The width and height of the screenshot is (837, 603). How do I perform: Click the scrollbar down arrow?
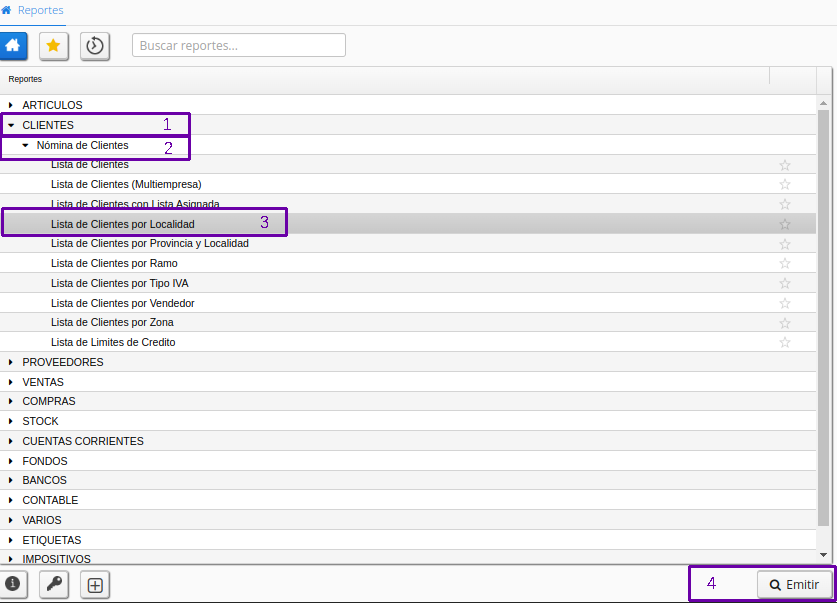824,555
